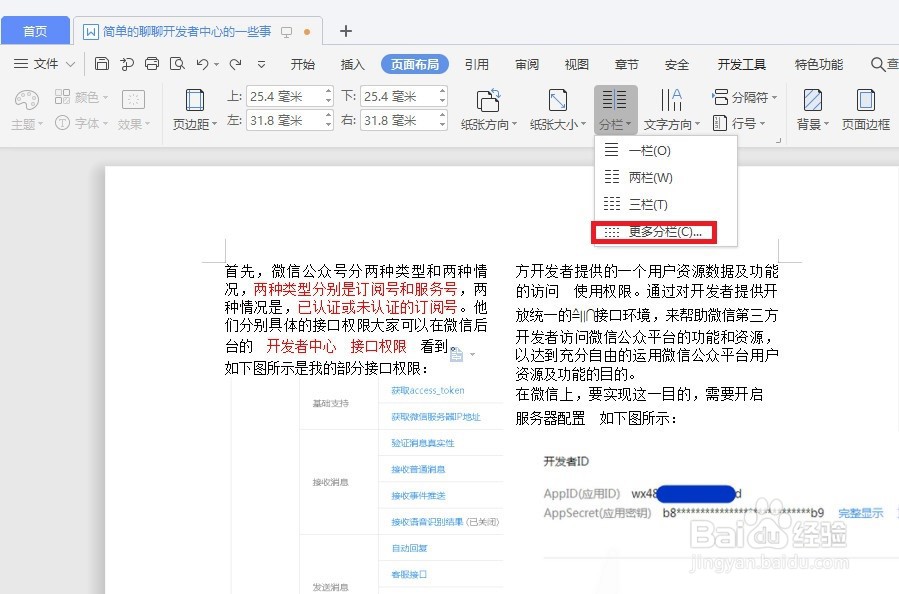Toggle the 分栏 columns button
The height and width of the screenshot is (594, 899).
[x=615, y=109]
